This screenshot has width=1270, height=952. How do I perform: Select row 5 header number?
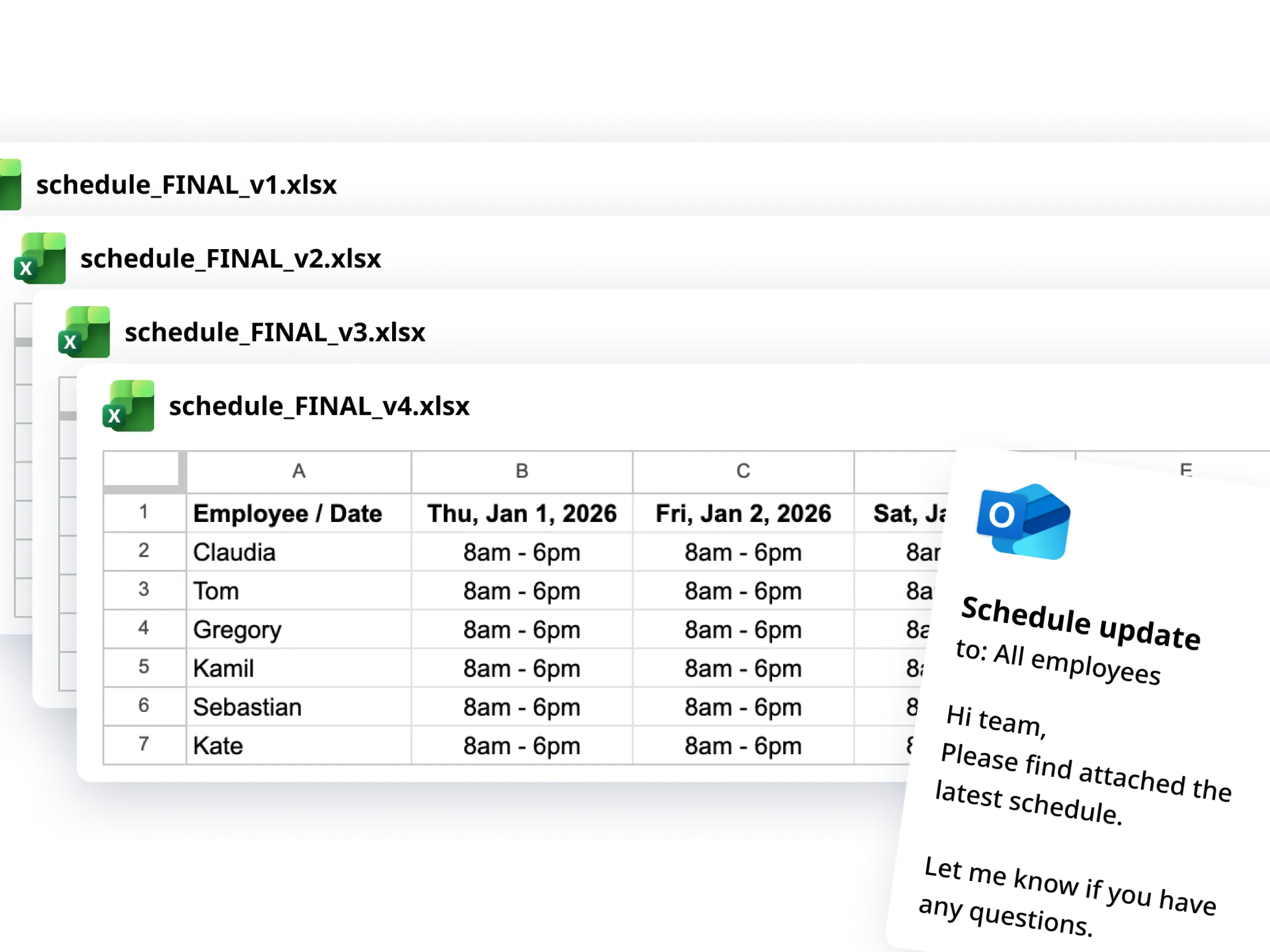click(144, 667)
